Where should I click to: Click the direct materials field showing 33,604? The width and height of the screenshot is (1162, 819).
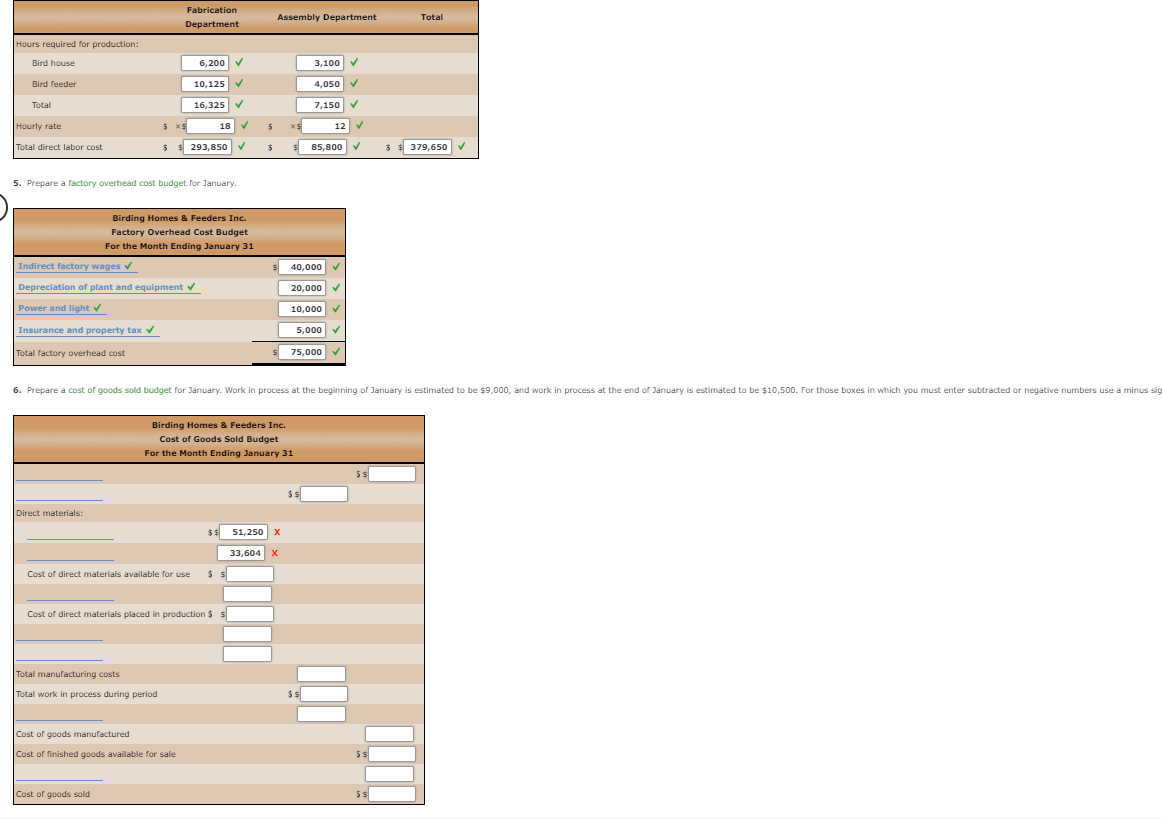pos(241,553)
